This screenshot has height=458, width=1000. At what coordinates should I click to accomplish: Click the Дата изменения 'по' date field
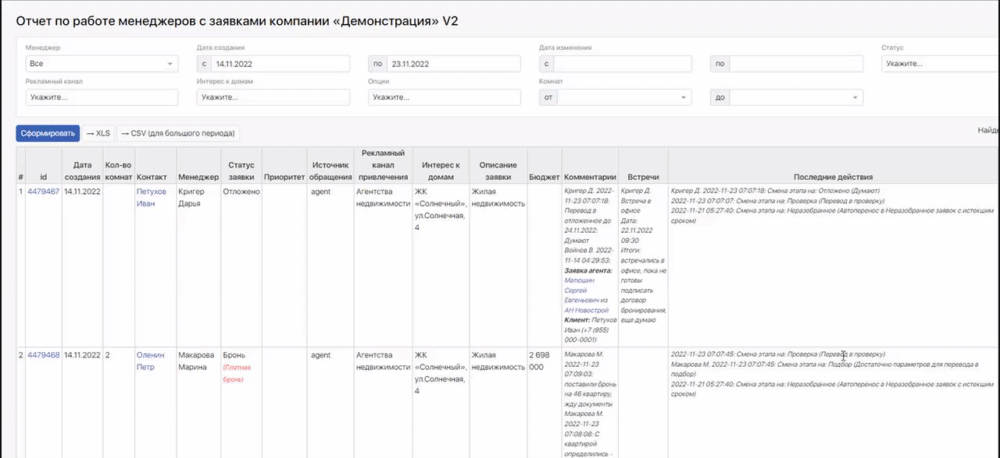pos(794,64)
